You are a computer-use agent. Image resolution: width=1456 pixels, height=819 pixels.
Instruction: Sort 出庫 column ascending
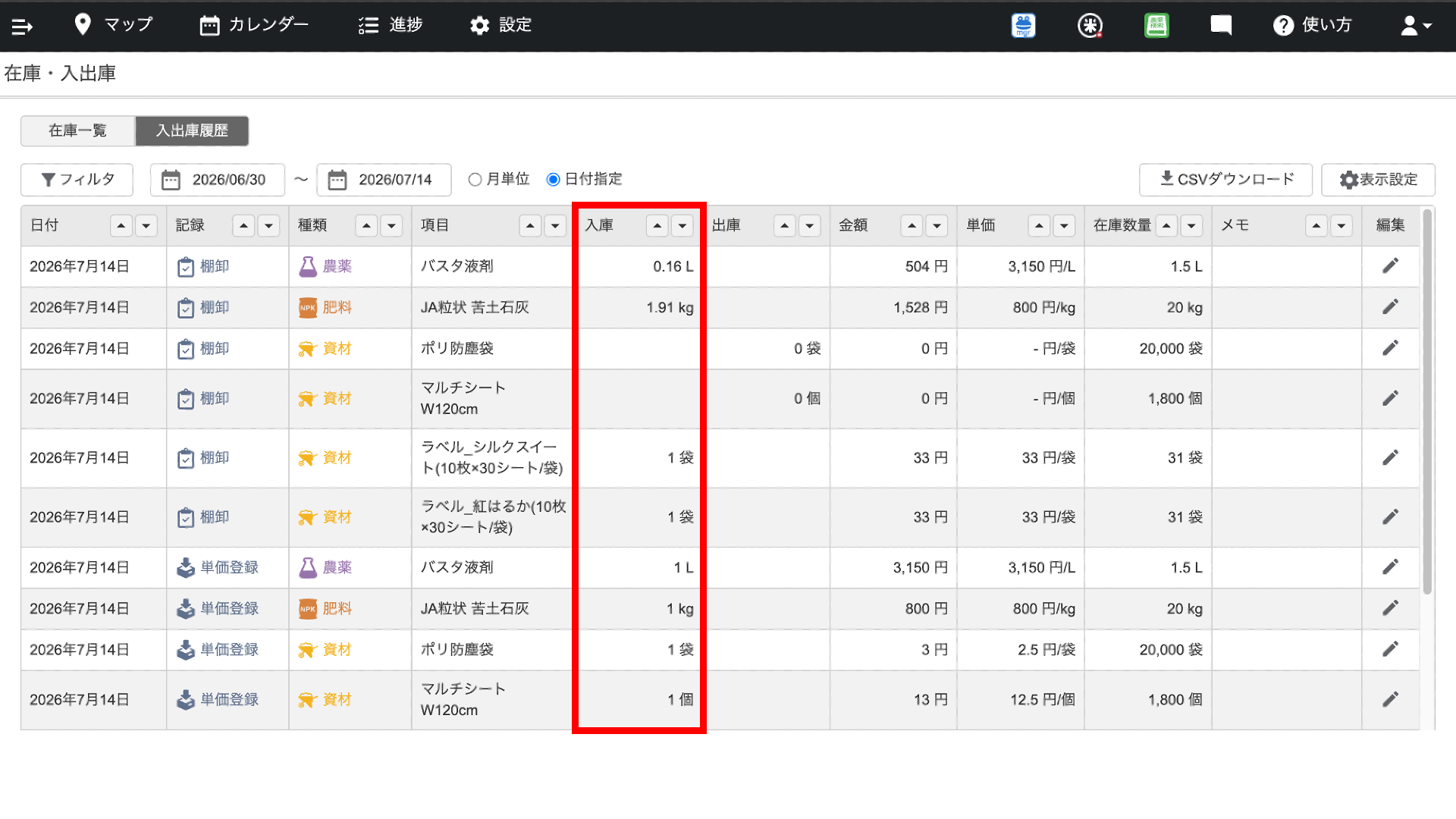point(785,226)
